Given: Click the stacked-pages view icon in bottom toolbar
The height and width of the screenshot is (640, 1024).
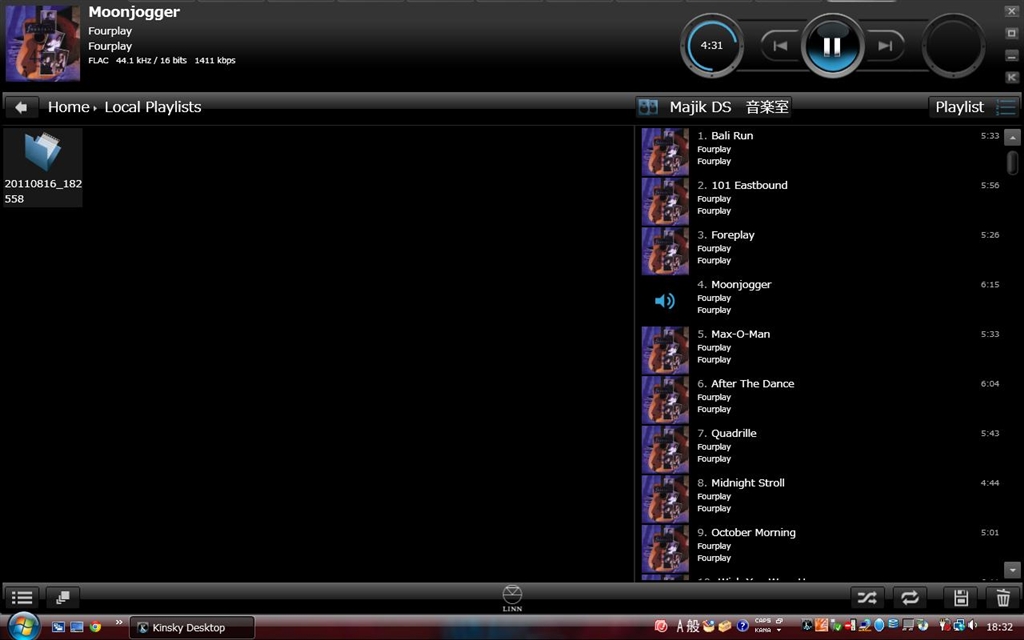Looking at the screenshot, I should [x=63, y=597].
